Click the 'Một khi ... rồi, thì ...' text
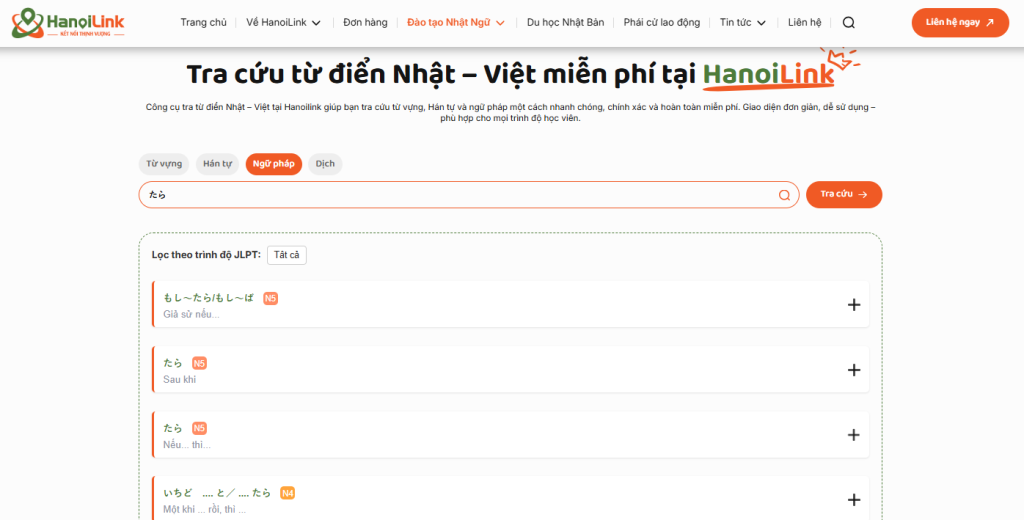Viewport: 1024px width, 520px height. pyautogui.click(x=204, y=510)
